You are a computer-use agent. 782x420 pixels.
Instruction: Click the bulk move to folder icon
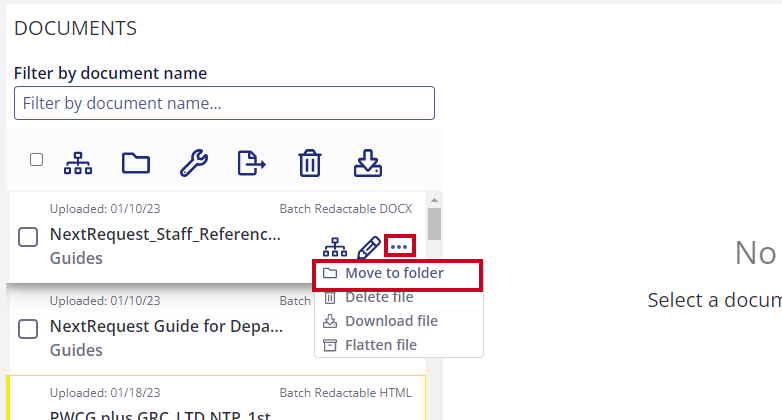coord(136,163)
